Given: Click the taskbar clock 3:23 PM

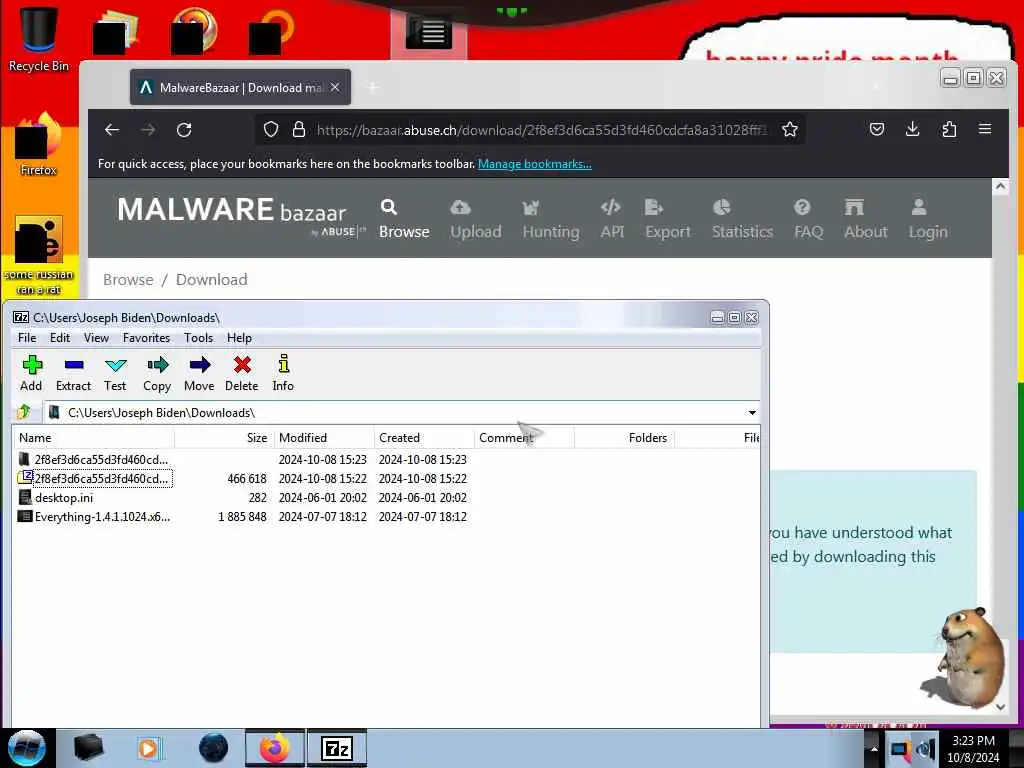Looking at the screenshot, I should [x=973, y=749].
